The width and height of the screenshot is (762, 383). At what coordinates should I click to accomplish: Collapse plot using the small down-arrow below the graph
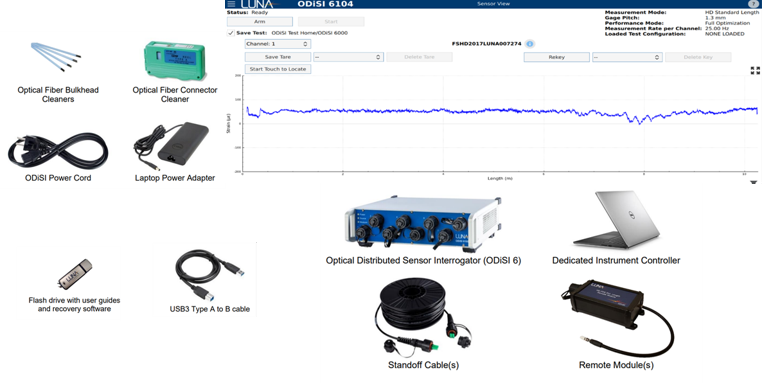pyautogui.click(x=753, y=183)
